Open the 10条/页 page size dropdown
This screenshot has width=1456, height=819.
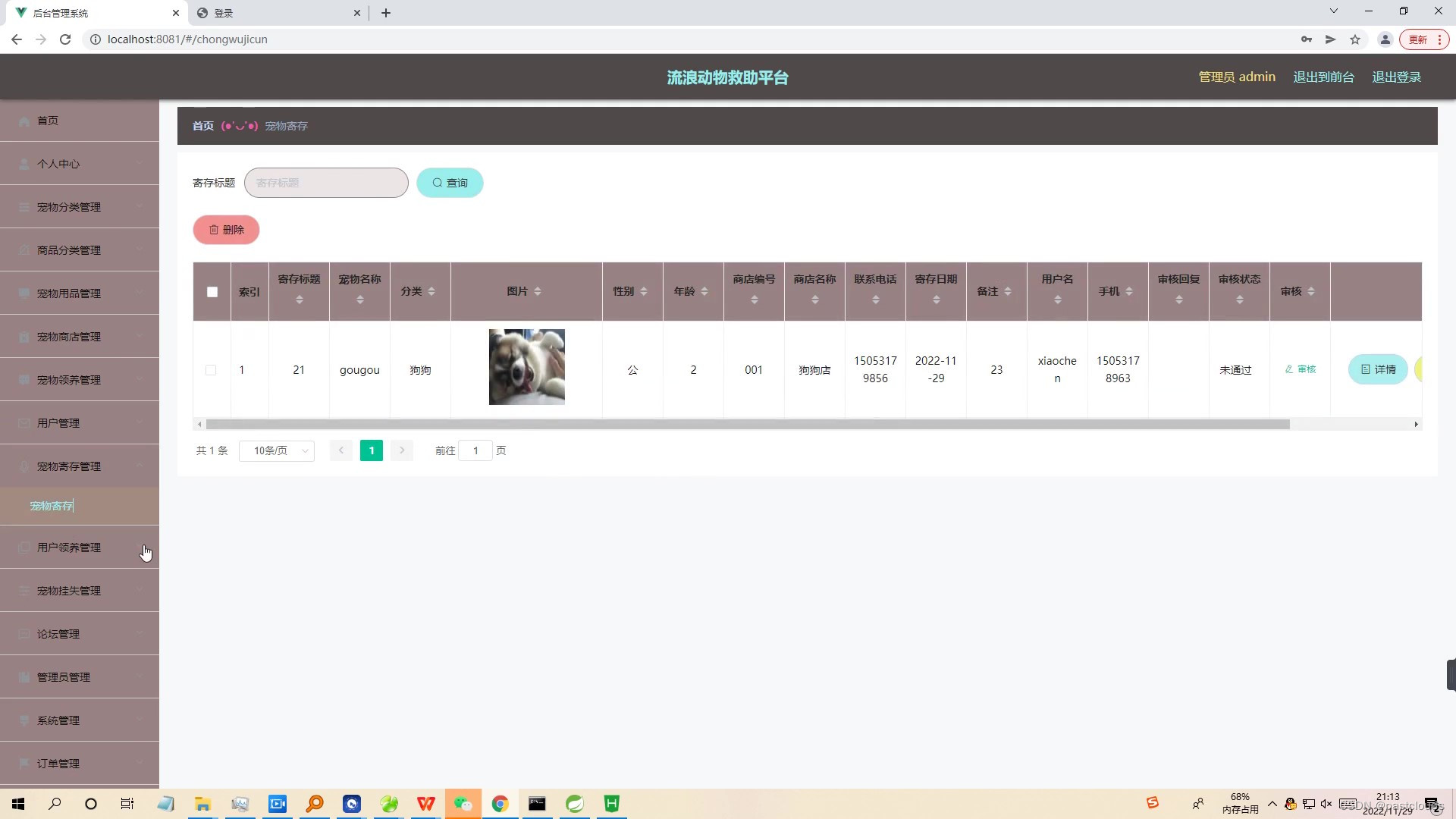pyautogui.click(x=276, y=450)
